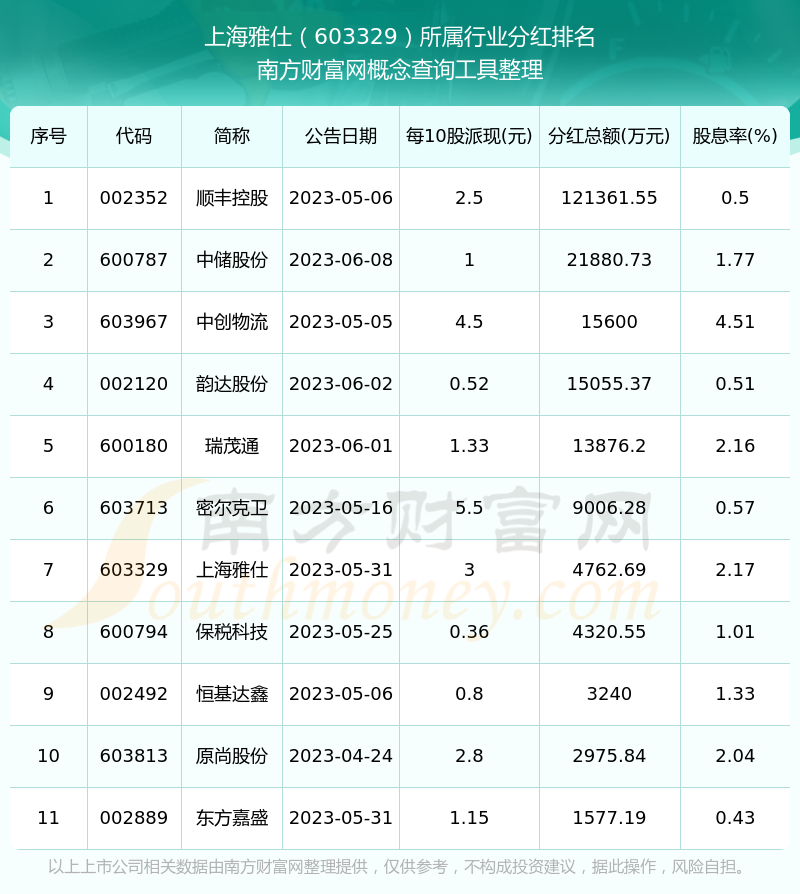Click the dividend yield 2.16
Viewport: 800px width, 894px height.
(x=735, y=446)
